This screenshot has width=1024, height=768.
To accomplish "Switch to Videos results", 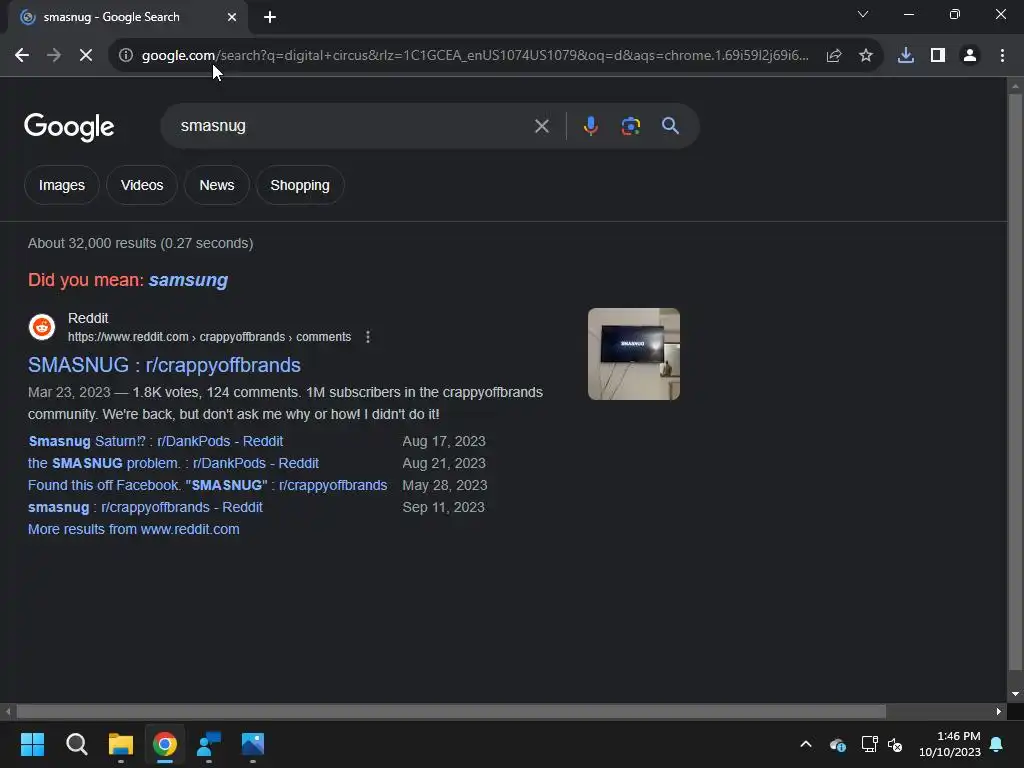I will click(142, 185).
